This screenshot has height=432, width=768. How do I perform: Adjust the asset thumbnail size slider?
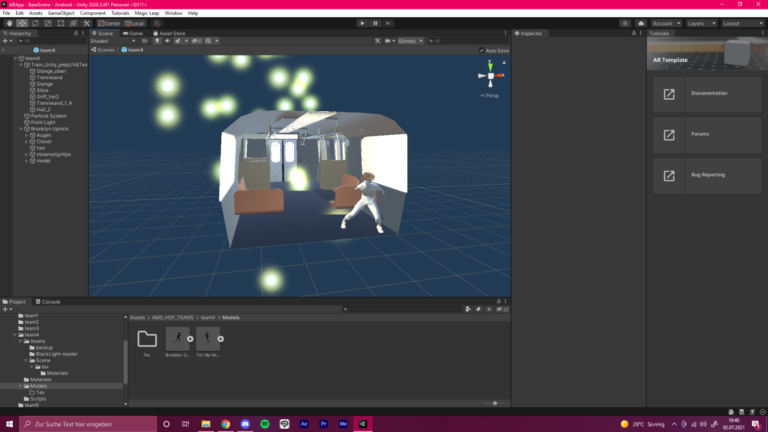pyautogui.click(x=495, y=403)
